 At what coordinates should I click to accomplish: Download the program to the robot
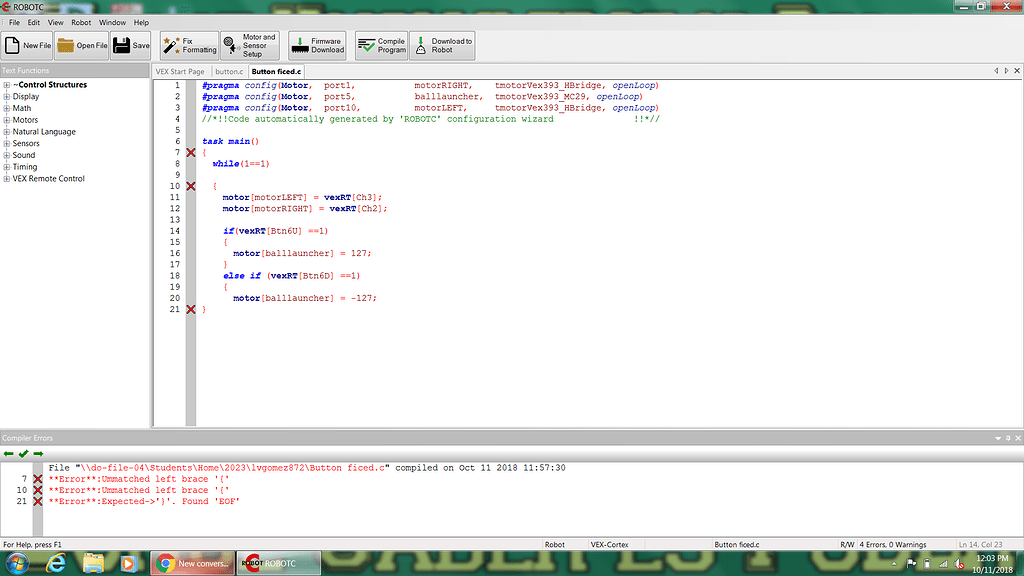coord(441,45)
